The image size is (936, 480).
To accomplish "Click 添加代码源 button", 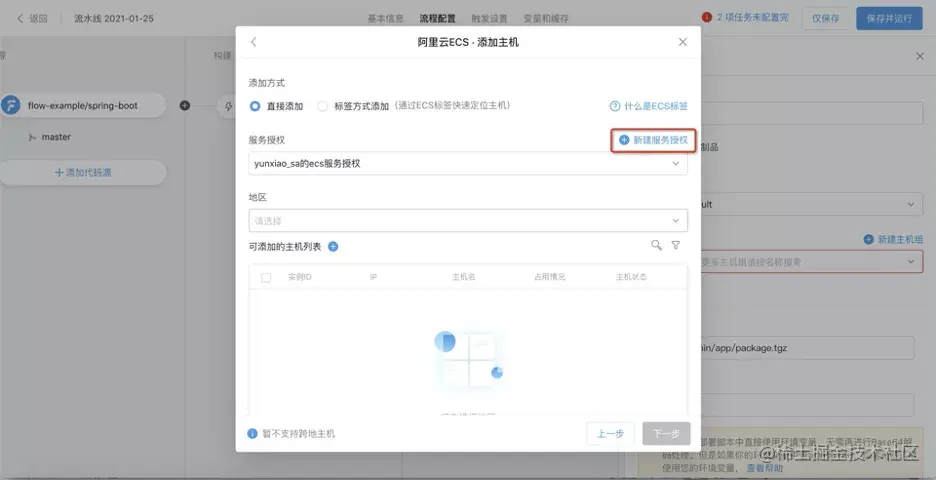I will [83, 173].
